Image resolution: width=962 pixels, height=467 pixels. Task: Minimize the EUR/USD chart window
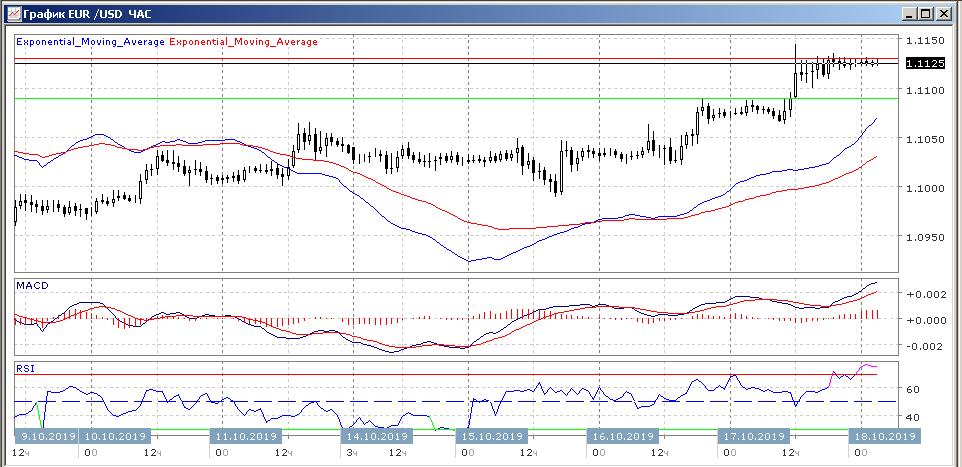click(x=909, y=14)
